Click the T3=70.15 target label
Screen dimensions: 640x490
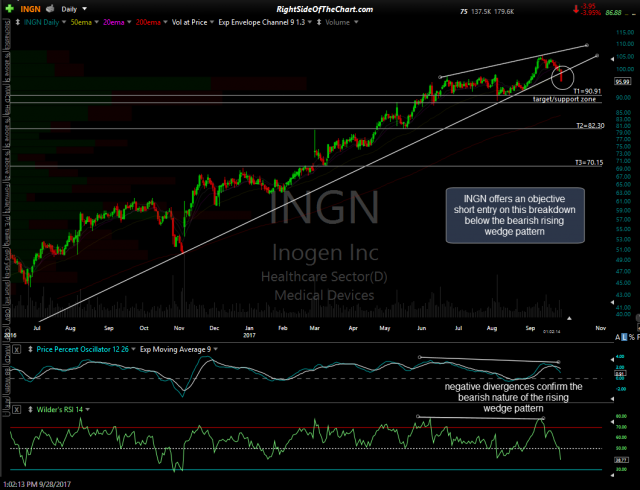pyautogui.click(x=589, y=163)
